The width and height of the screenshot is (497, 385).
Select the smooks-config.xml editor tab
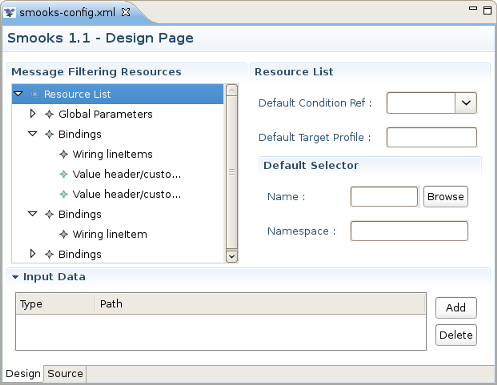[x=67, y=12]
